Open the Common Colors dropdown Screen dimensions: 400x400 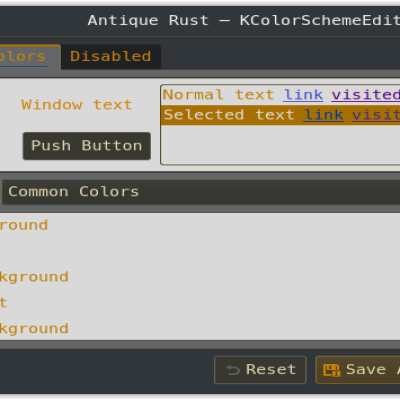201,192
